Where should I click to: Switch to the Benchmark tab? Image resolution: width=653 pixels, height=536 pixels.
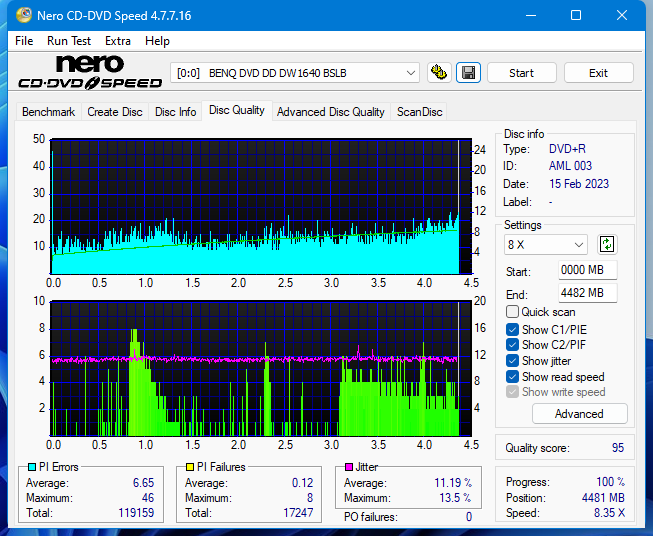tap(49, 112)
